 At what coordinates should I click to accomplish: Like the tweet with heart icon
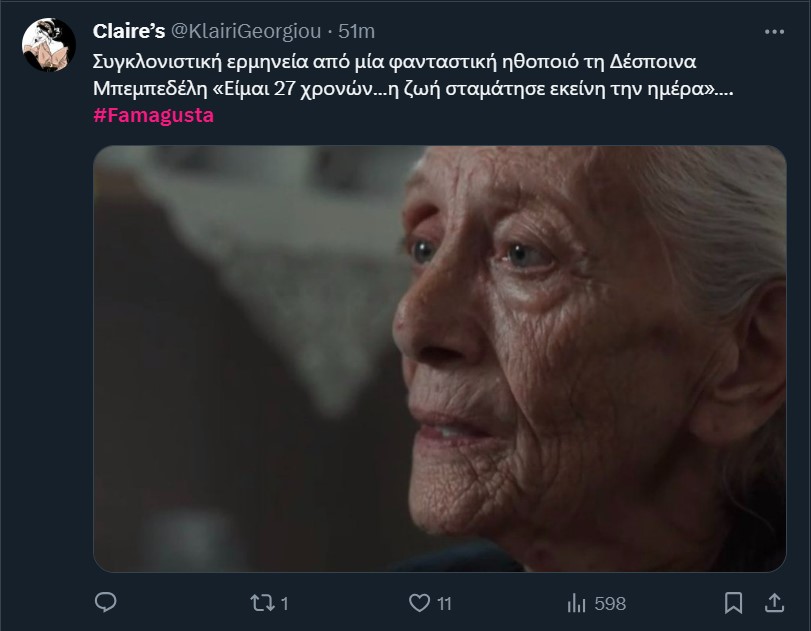419,603
